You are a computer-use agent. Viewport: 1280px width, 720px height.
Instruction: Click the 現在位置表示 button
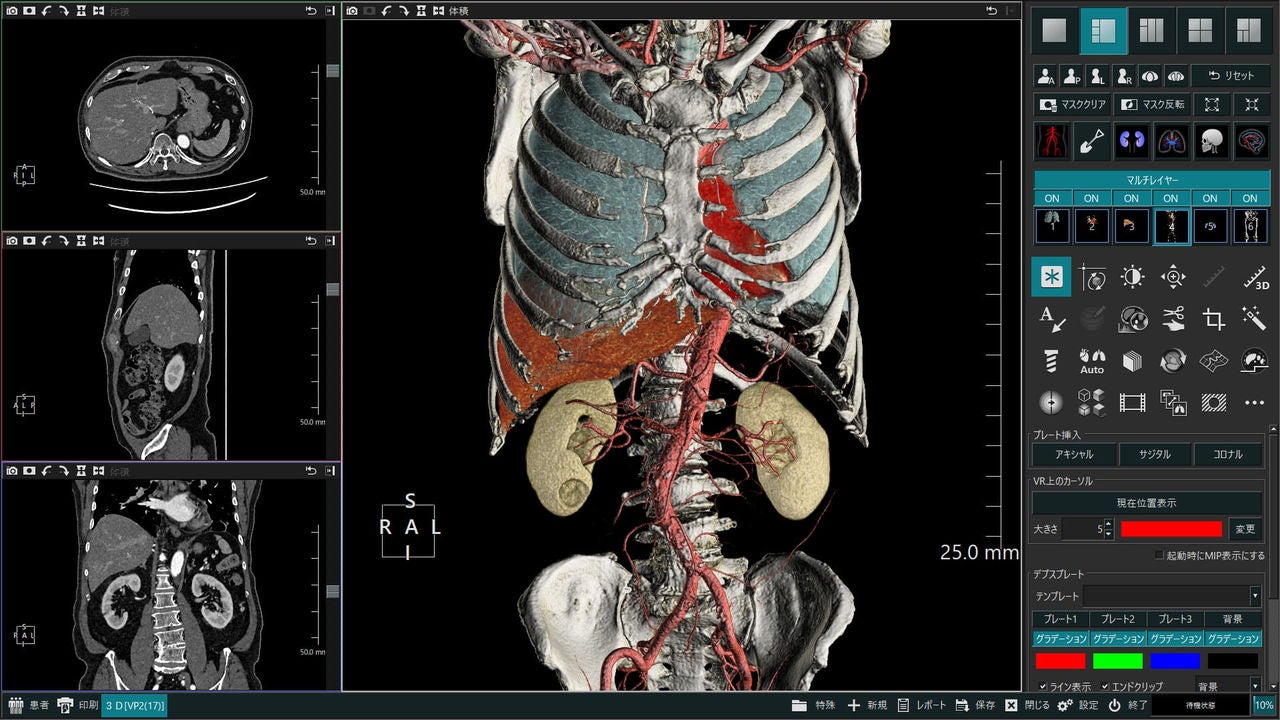1146,502
